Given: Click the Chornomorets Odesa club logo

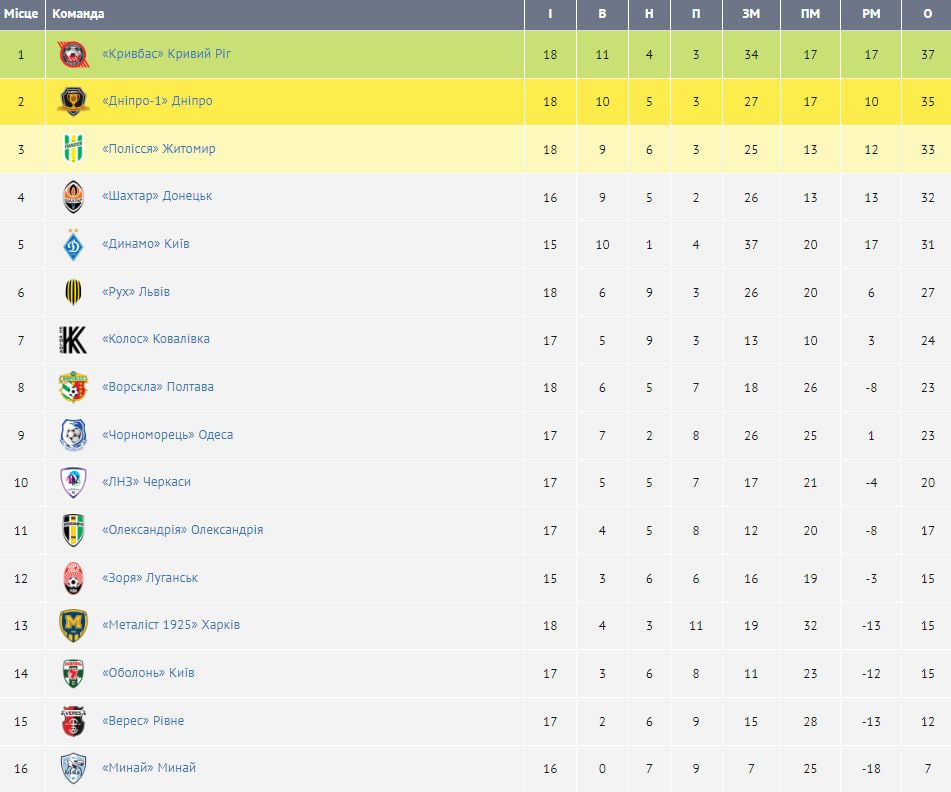Looking at the screenshot, I should pos(73,435).
